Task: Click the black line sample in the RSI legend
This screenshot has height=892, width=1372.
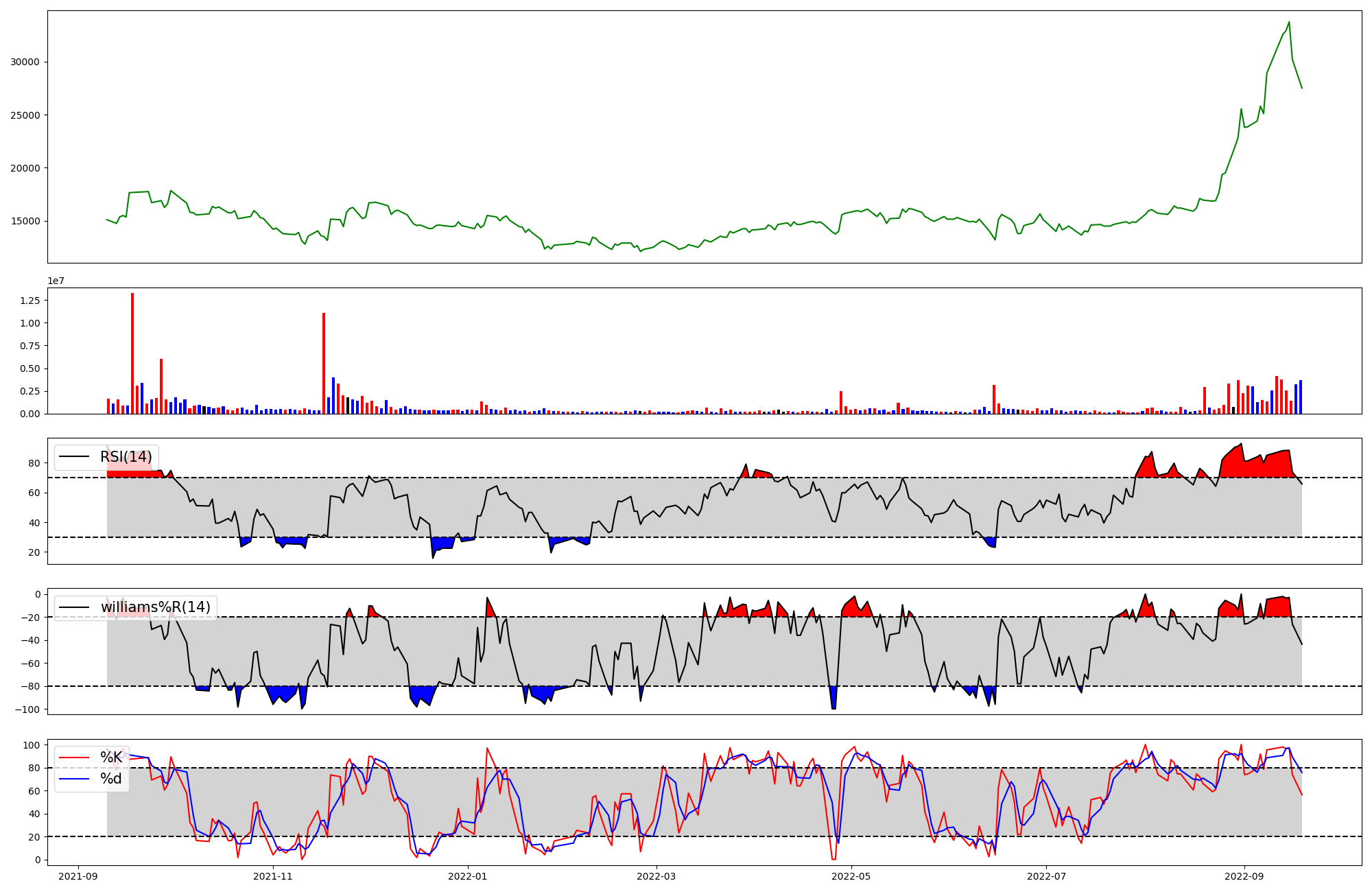Action: 74,457
